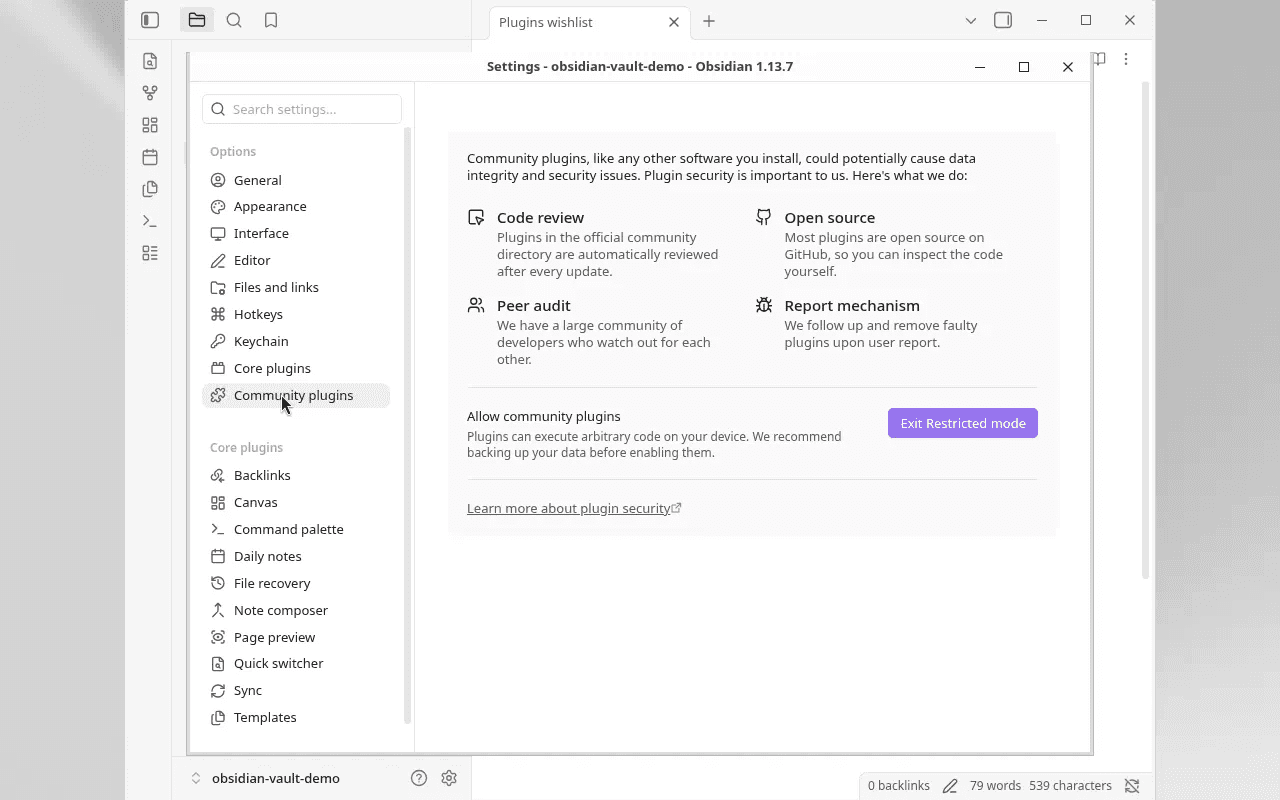Open Backlinks plugin settings
Image resolution: width=1280 pixels, height=800 pixels.
296,475
